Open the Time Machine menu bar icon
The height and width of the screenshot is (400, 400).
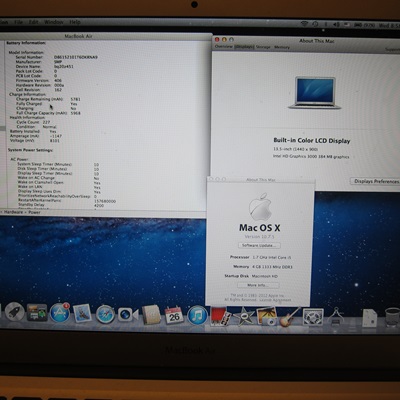click(315, 24)
